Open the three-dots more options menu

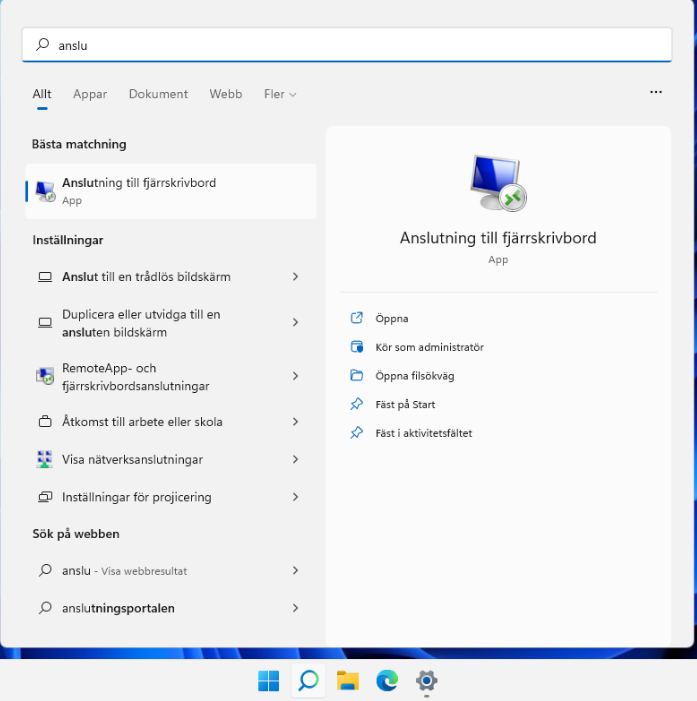pyautogui.click(x=655, y=92)
